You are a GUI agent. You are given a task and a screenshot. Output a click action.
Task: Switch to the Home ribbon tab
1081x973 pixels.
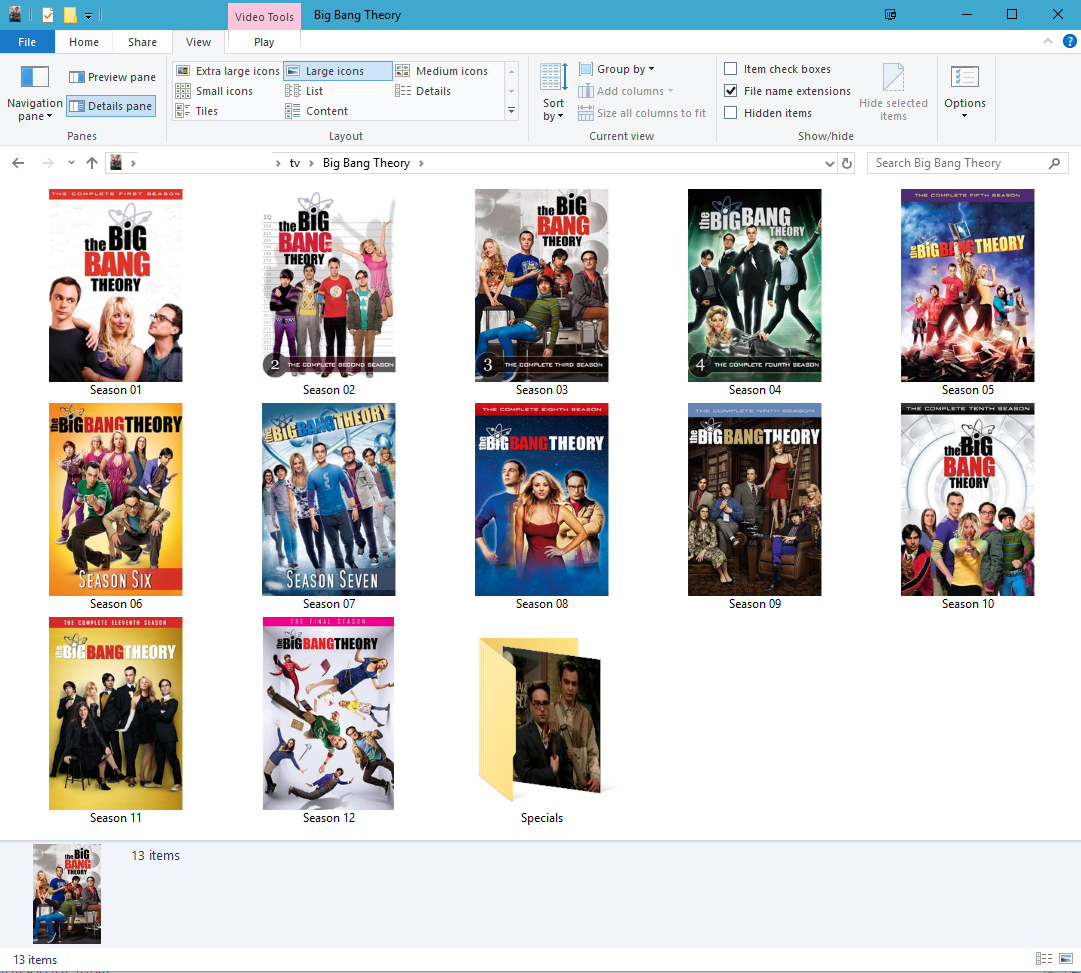pyautogui.click(x=84, y=42)
